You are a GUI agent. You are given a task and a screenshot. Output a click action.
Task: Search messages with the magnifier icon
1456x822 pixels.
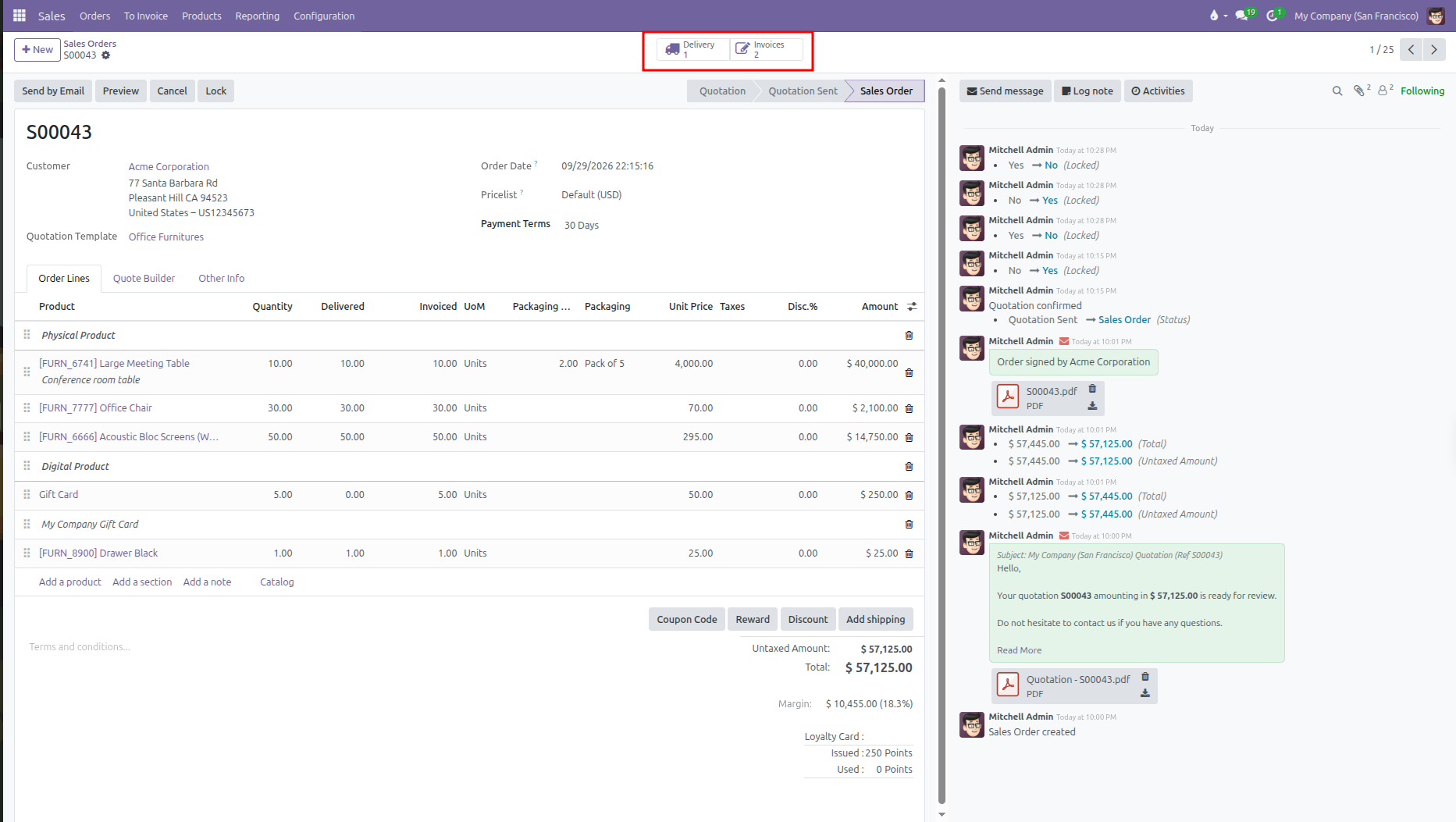point(1337,91)
